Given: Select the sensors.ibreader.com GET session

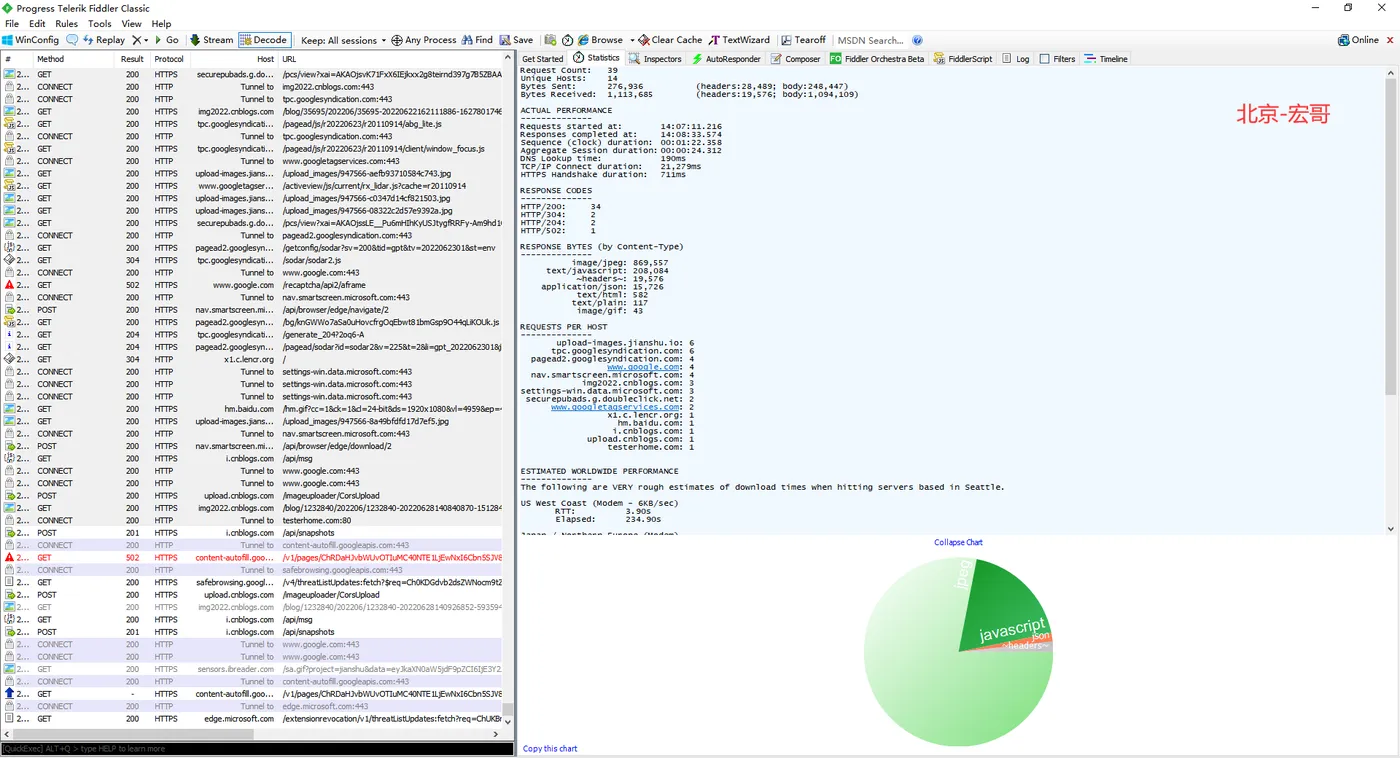Looking at the screenshot, I should tap(251, 669).
